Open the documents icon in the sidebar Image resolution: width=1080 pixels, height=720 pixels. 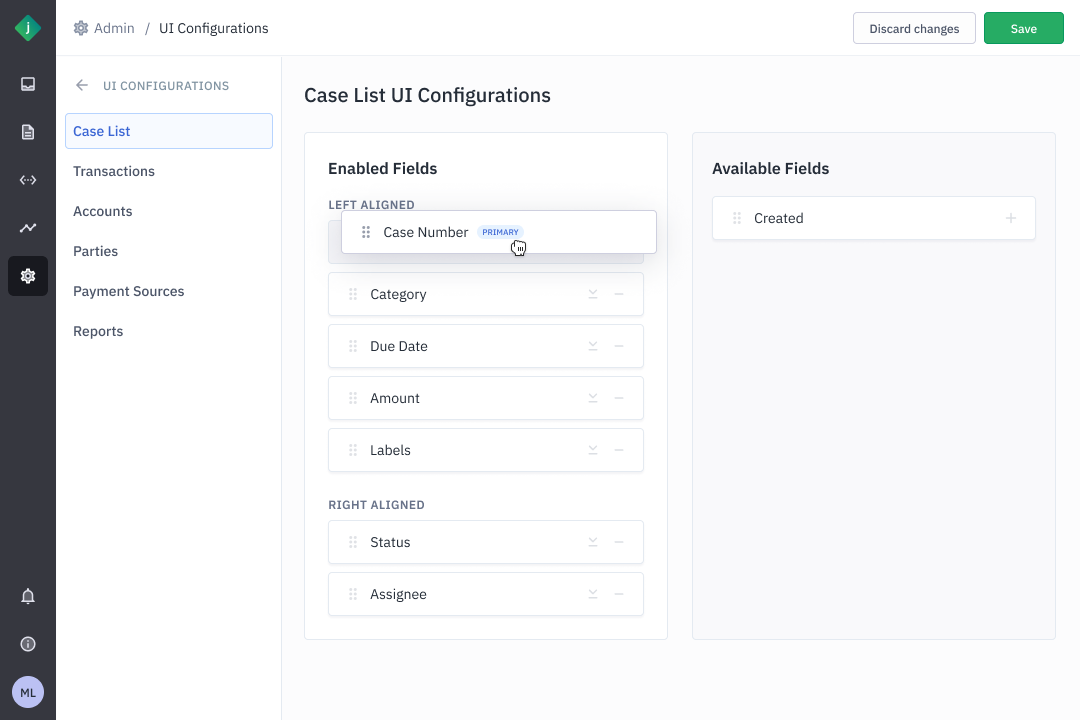tap(28, 132)
